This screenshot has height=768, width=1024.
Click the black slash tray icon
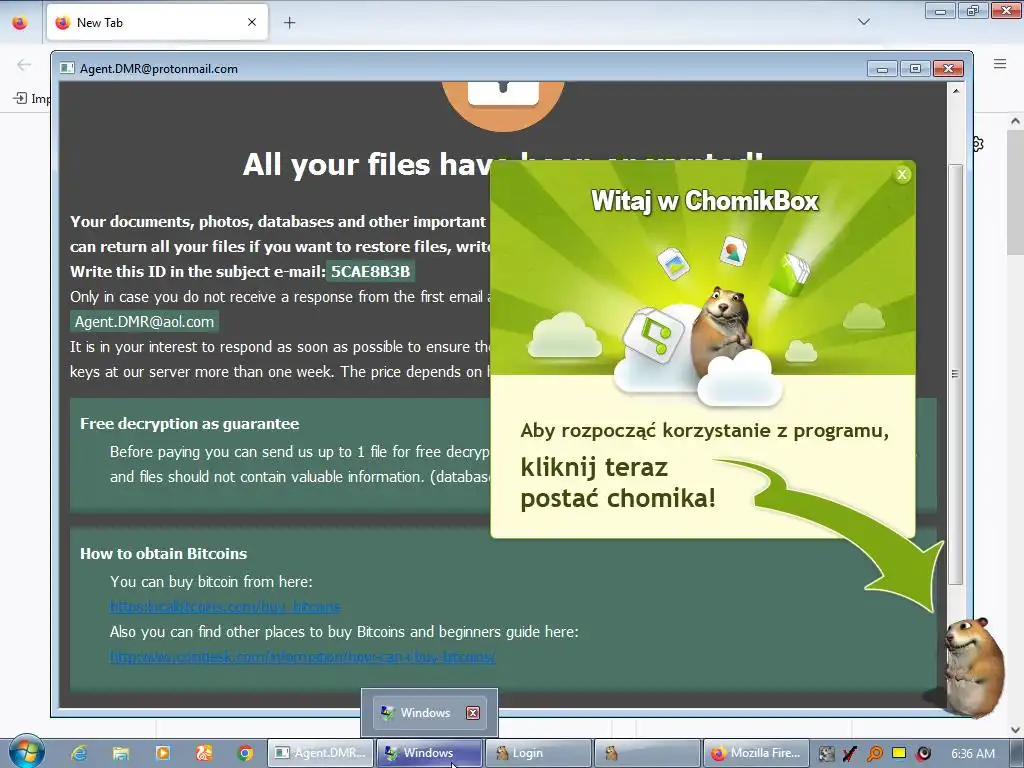tap(850, 754)
